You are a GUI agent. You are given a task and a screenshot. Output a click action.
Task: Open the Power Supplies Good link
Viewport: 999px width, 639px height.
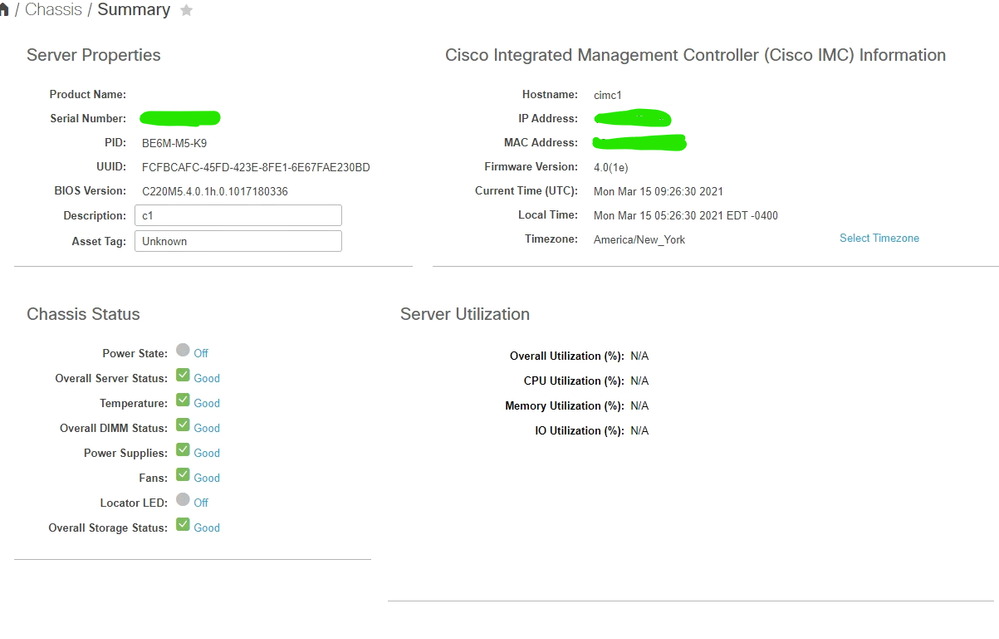coord(206,453)
